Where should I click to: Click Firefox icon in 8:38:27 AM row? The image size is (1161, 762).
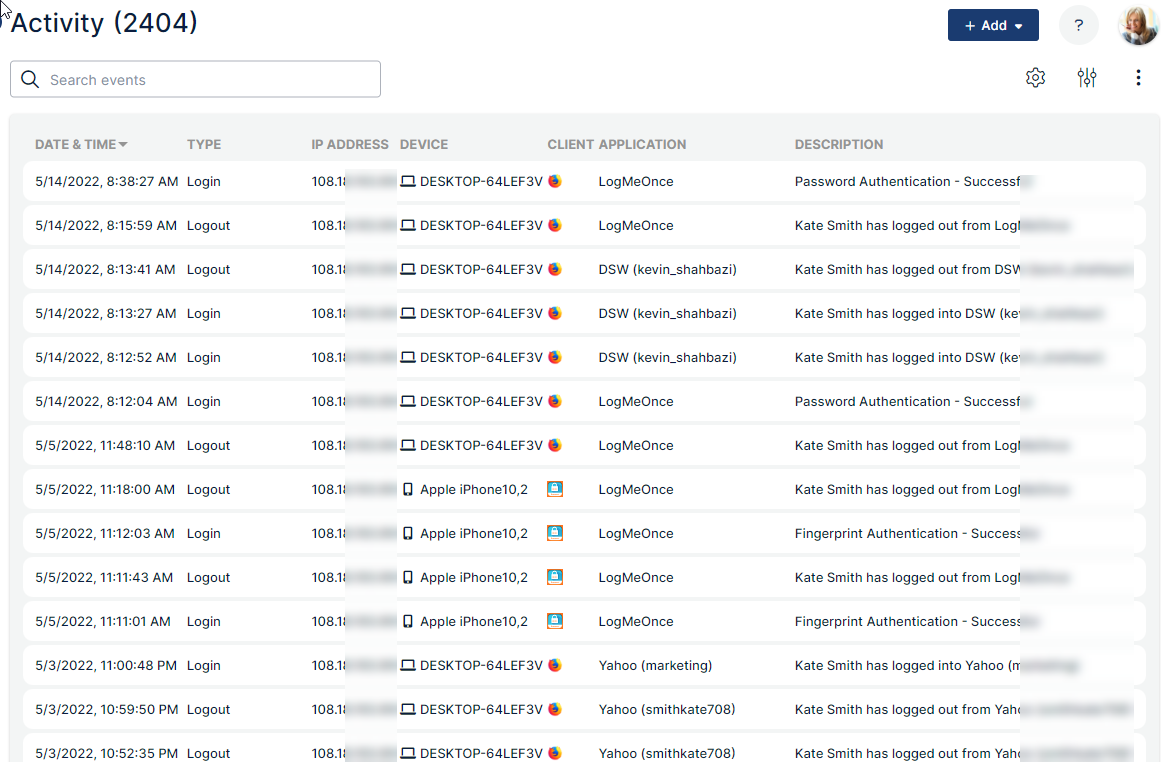pos(555,181)
